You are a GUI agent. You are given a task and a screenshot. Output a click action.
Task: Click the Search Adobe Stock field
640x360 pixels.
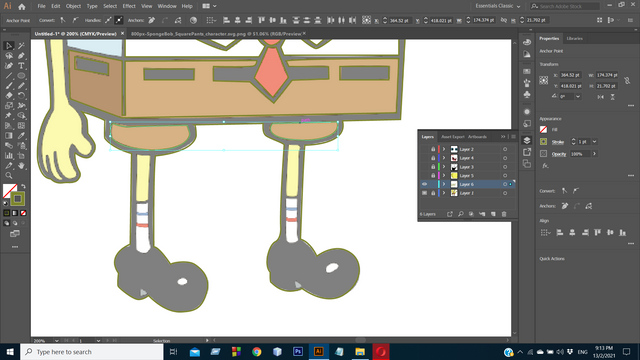coord(565,6)
